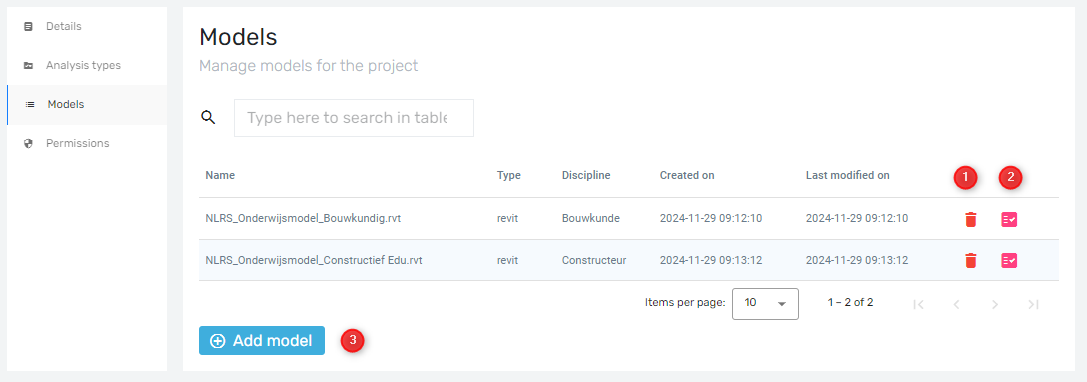Click the search magnifier icon
Screen dimensions: 1087x382
coord(208,117)
